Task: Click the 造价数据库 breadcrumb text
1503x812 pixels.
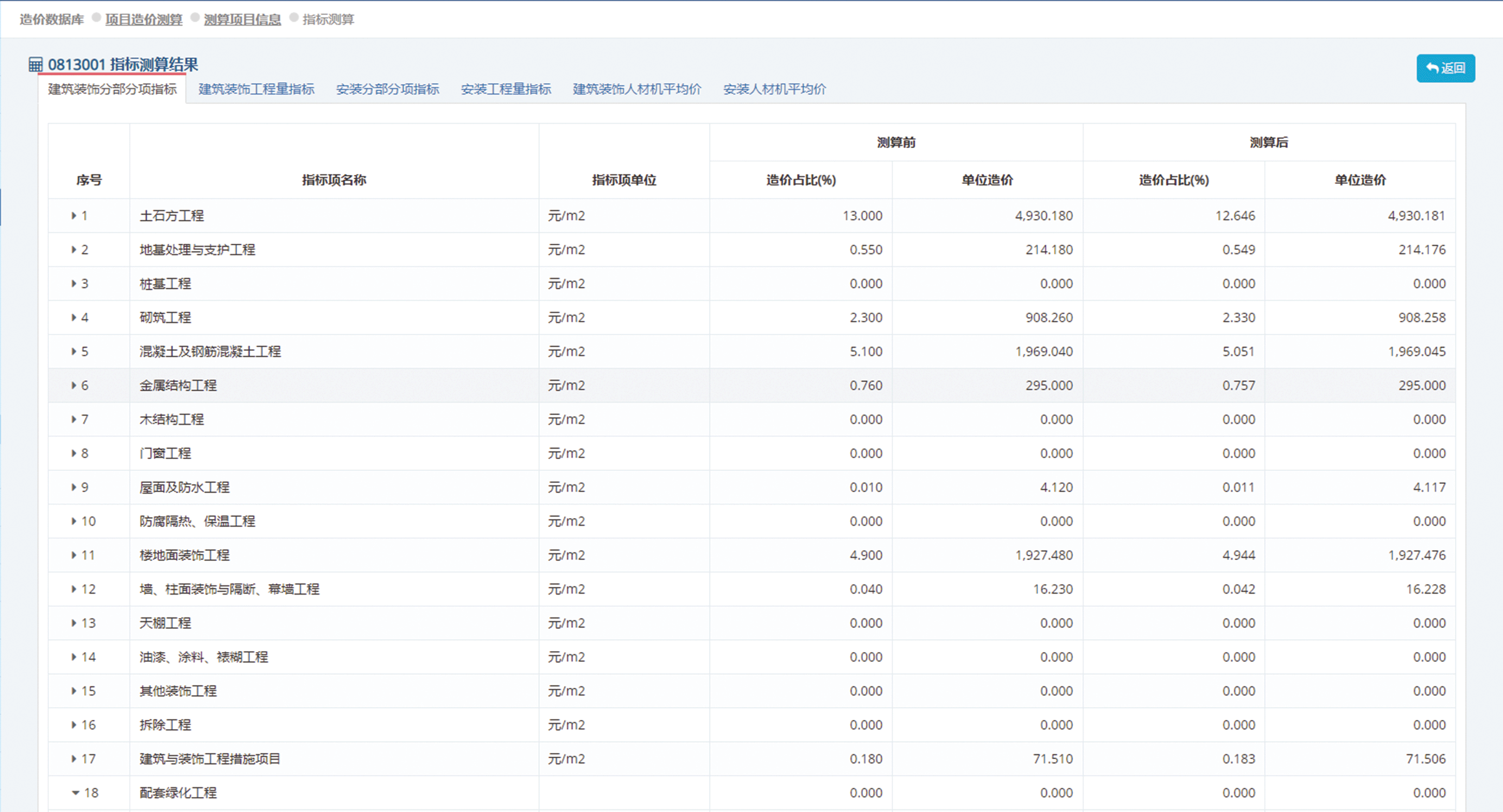Action: [52, 19]
